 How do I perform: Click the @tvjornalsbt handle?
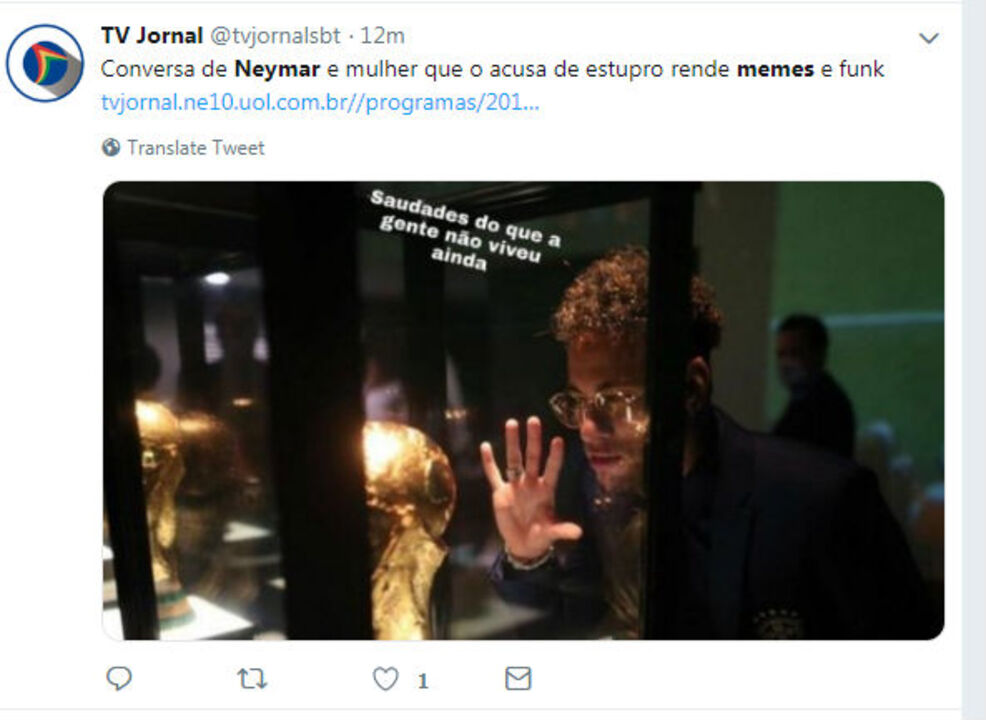click(x=275, y=36)
